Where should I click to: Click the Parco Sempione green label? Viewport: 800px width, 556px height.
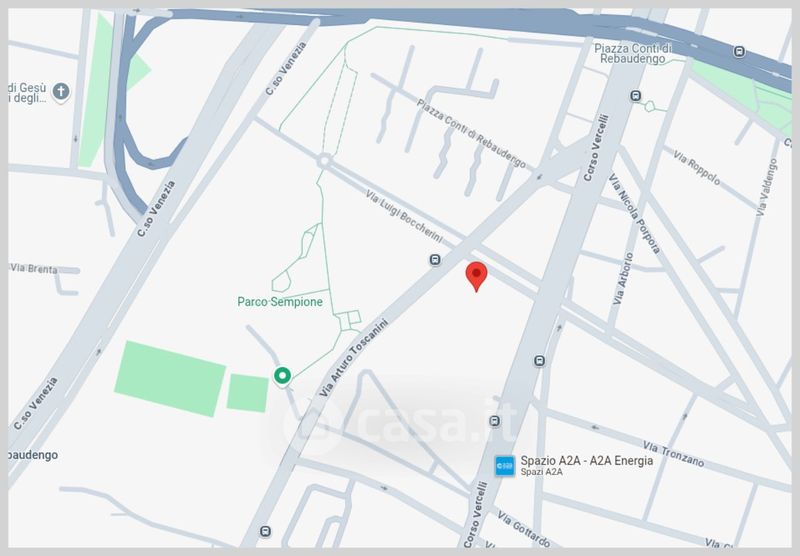click(x=280, y=302)
